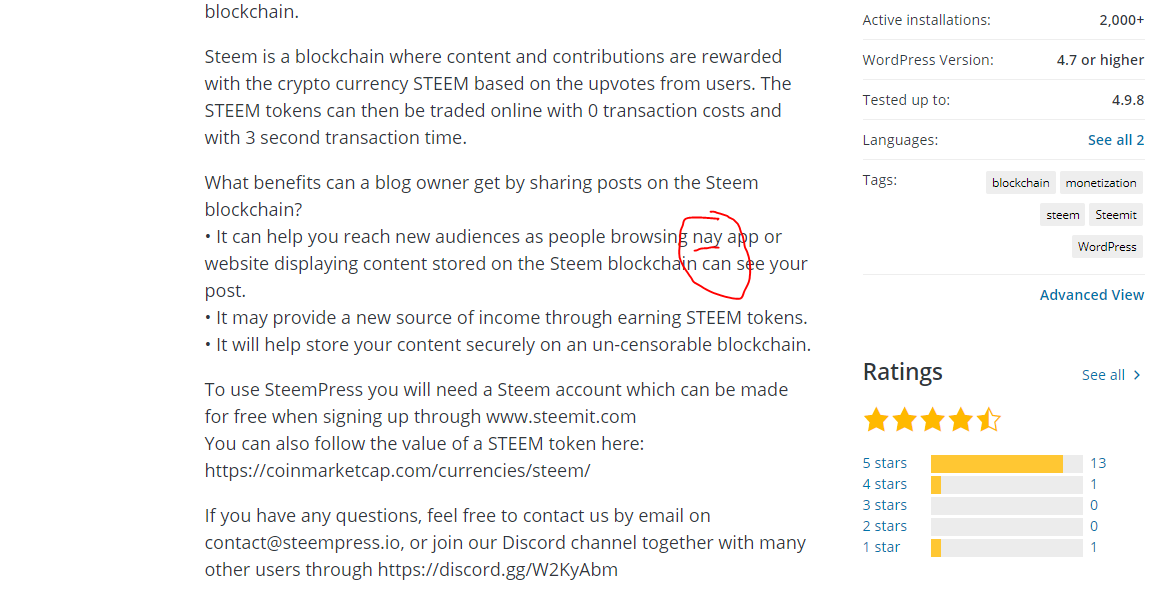Open the 2 stars reviews link
This screenshot has width=1169, height=597.
click(885, 526)
